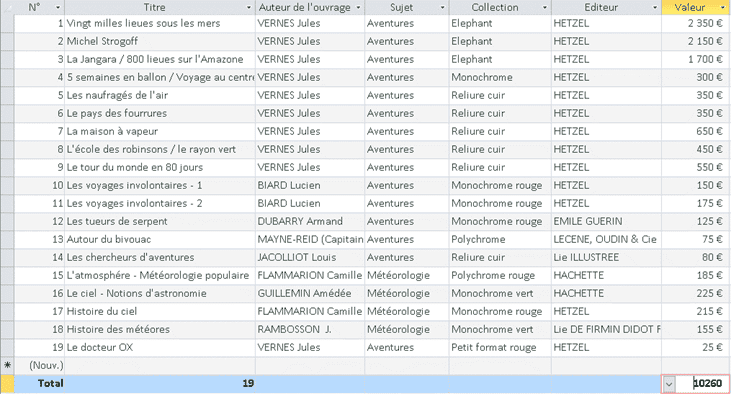The height and width of the screenshot is (394, 731).
Task: Click the title La Jangara / 800 lieues sur l'Amazone
Action: tap(155, 59)
